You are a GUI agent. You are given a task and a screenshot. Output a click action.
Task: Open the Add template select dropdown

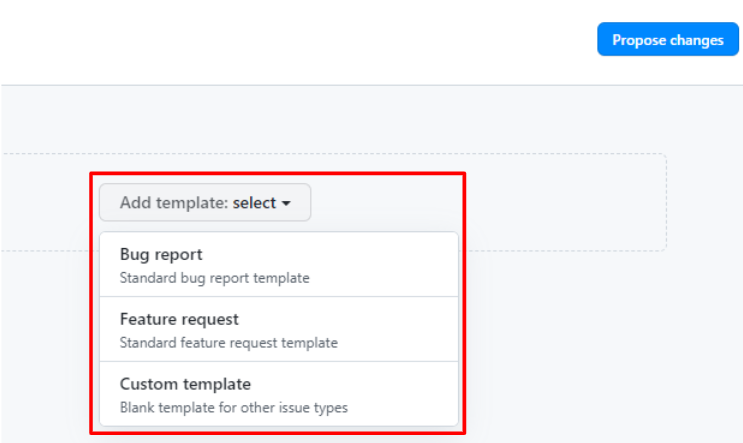tap(205, 202)
